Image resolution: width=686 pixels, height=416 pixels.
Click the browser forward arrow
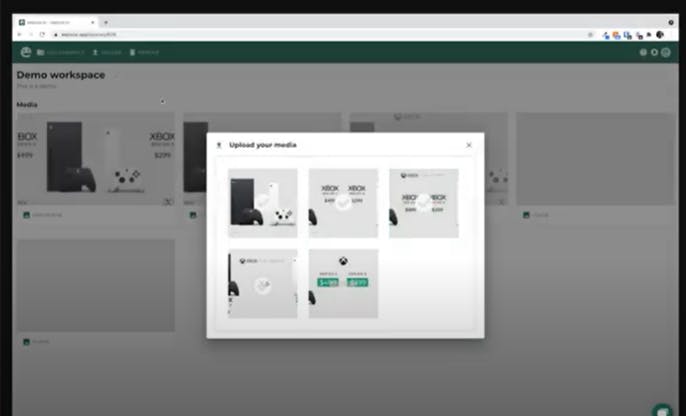pyautogui.click(x=31, y=35)
